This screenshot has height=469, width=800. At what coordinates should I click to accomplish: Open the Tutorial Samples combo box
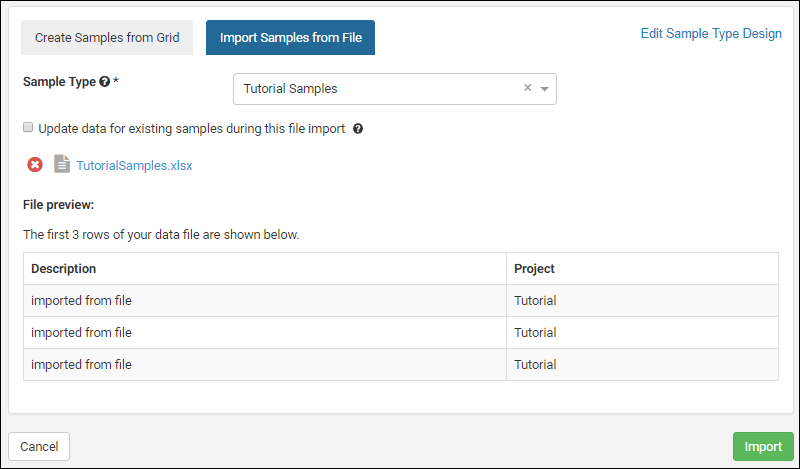[x=380, y=89]
